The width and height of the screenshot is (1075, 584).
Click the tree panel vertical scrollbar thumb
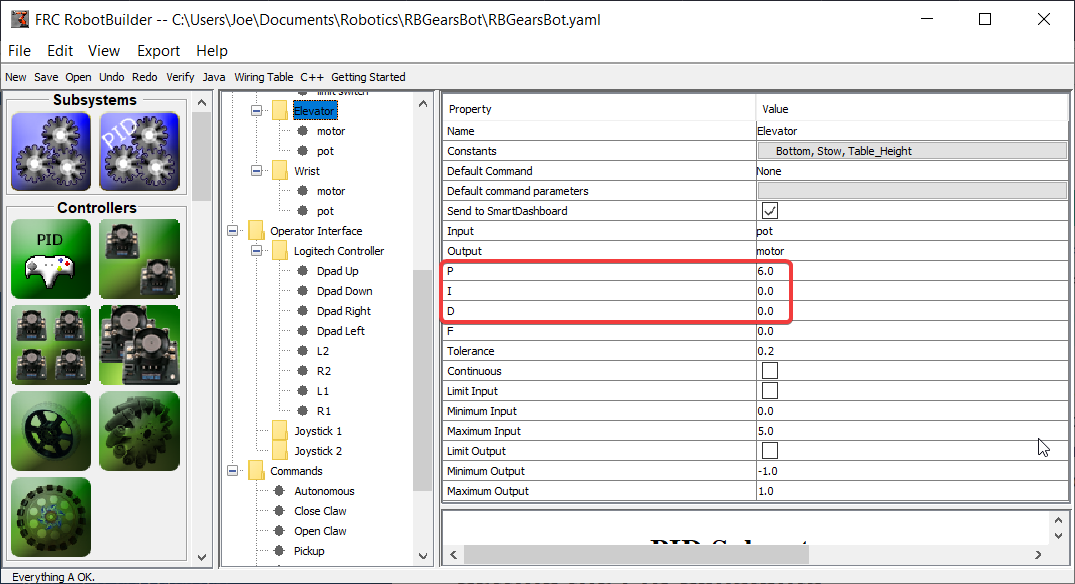[423, 380]
